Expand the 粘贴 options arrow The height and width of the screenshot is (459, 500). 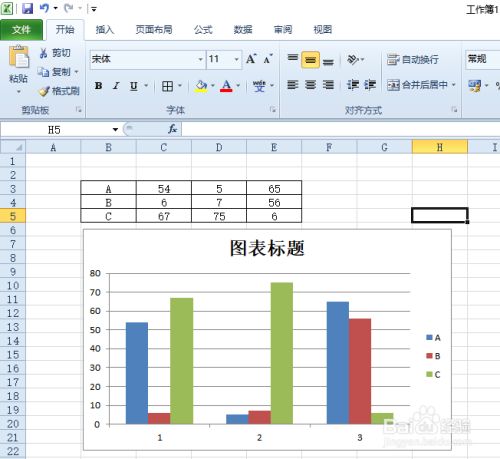[19, 91]
